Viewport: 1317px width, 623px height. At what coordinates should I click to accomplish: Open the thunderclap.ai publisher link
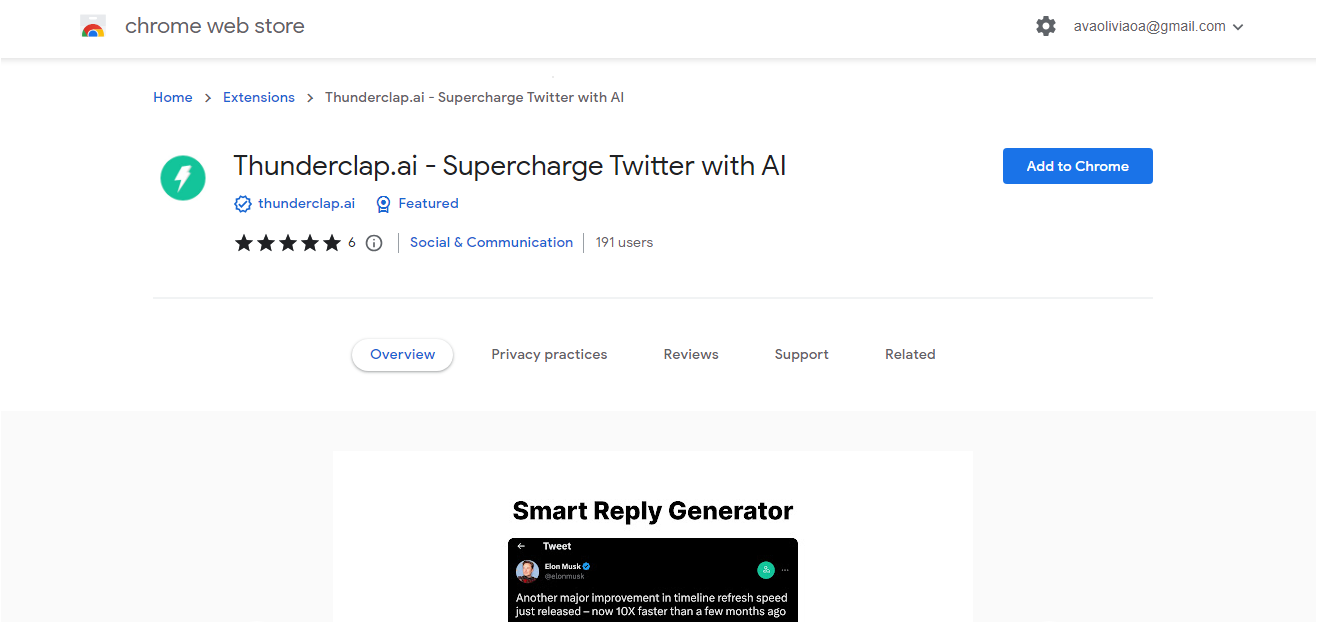click(306, 204)
